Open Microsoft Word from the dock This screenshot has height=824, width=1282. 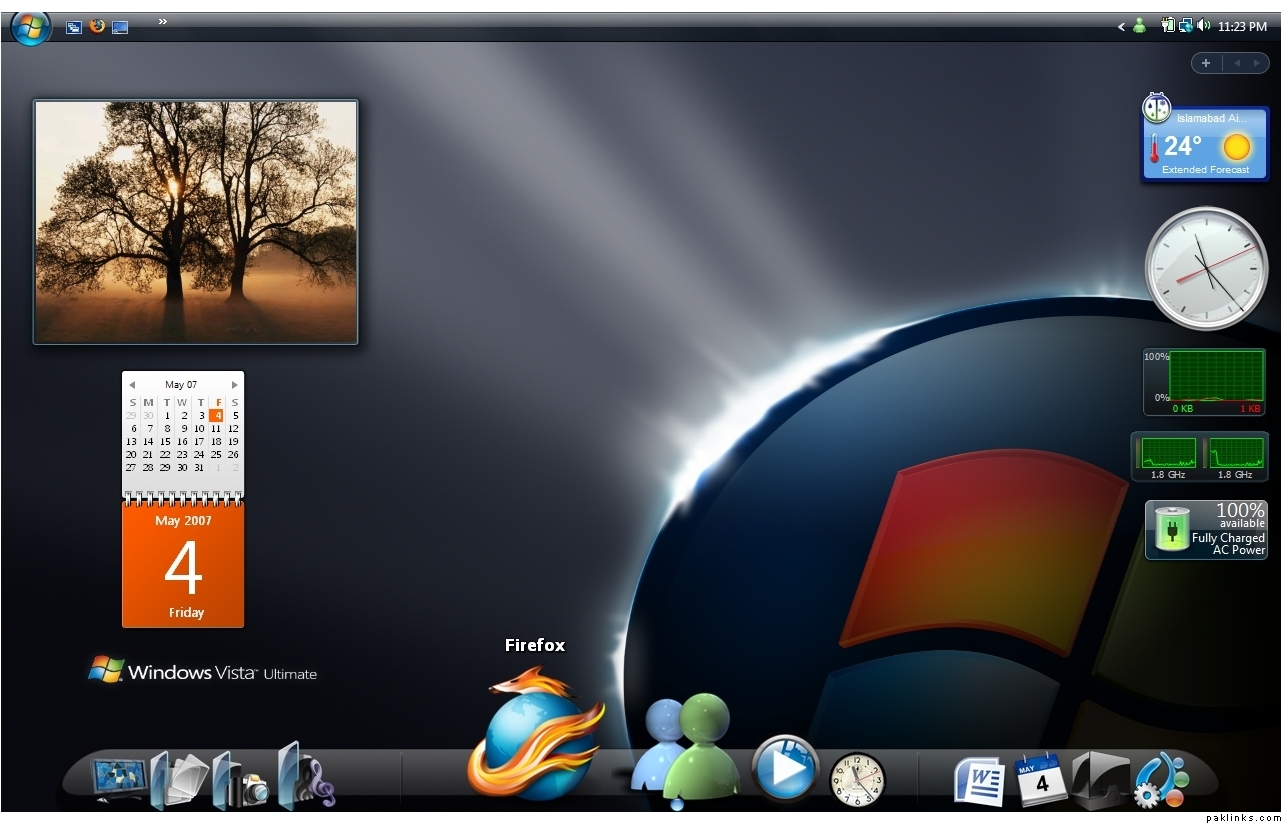[x=979, y=781]
